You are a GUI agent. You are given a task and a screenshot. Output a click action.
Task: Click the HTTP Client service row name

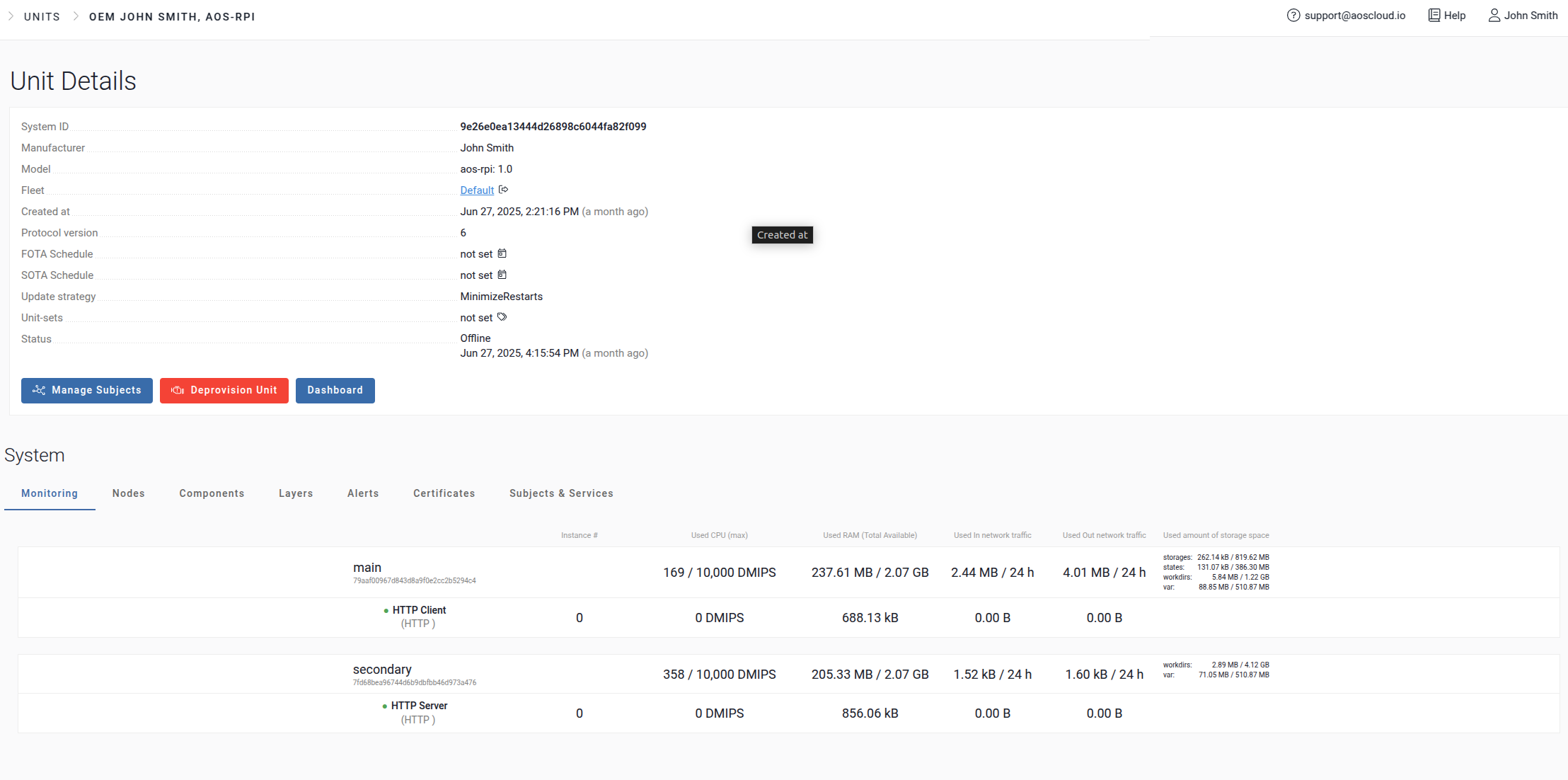(x=419, y=610)
